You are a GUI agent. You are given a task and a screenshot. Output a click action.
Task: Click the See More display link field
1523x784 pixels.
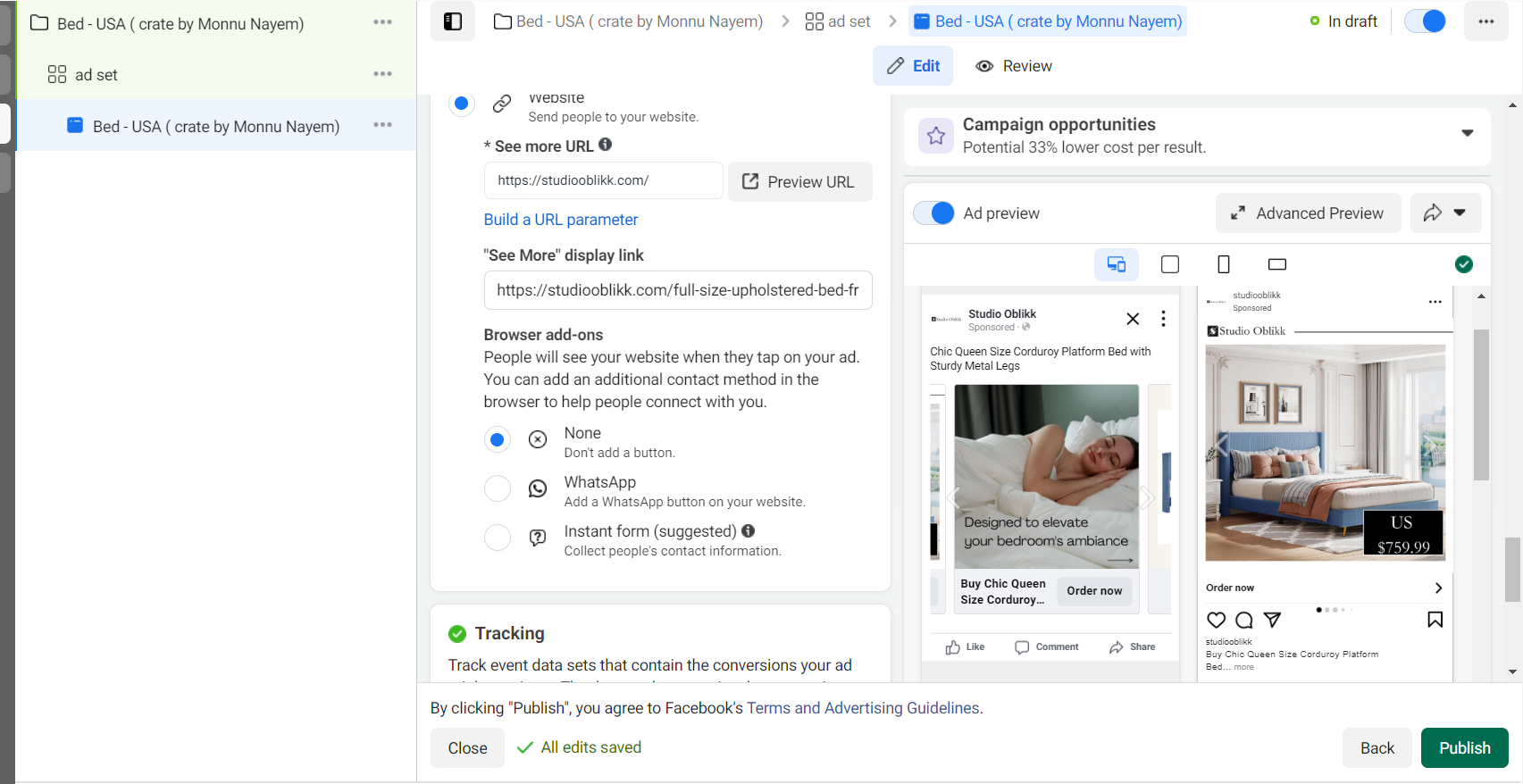pyautogui.click(x=677, y=290)
